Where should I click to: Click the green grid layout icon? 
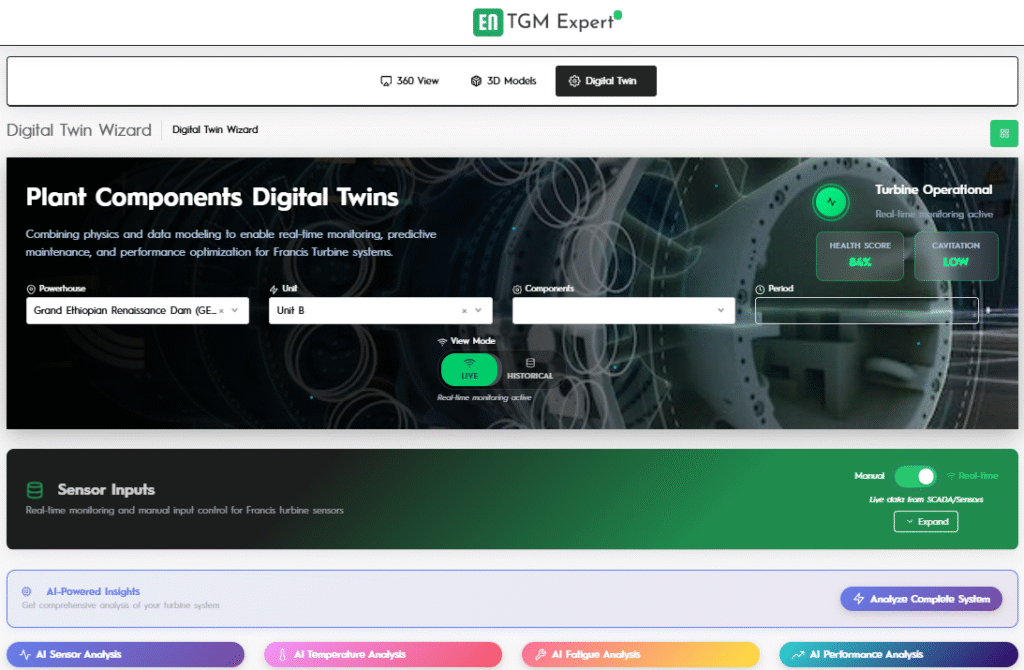click(1003, 133)
